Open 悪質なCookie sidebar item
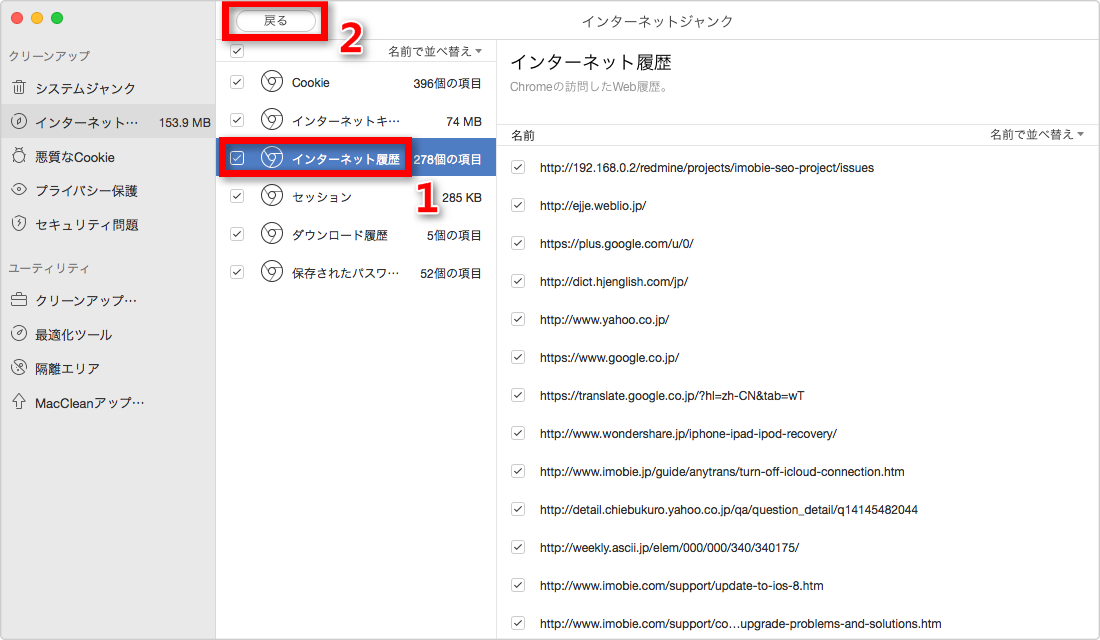The width and height of the screenshot is (1100, 640). (108, 156)
